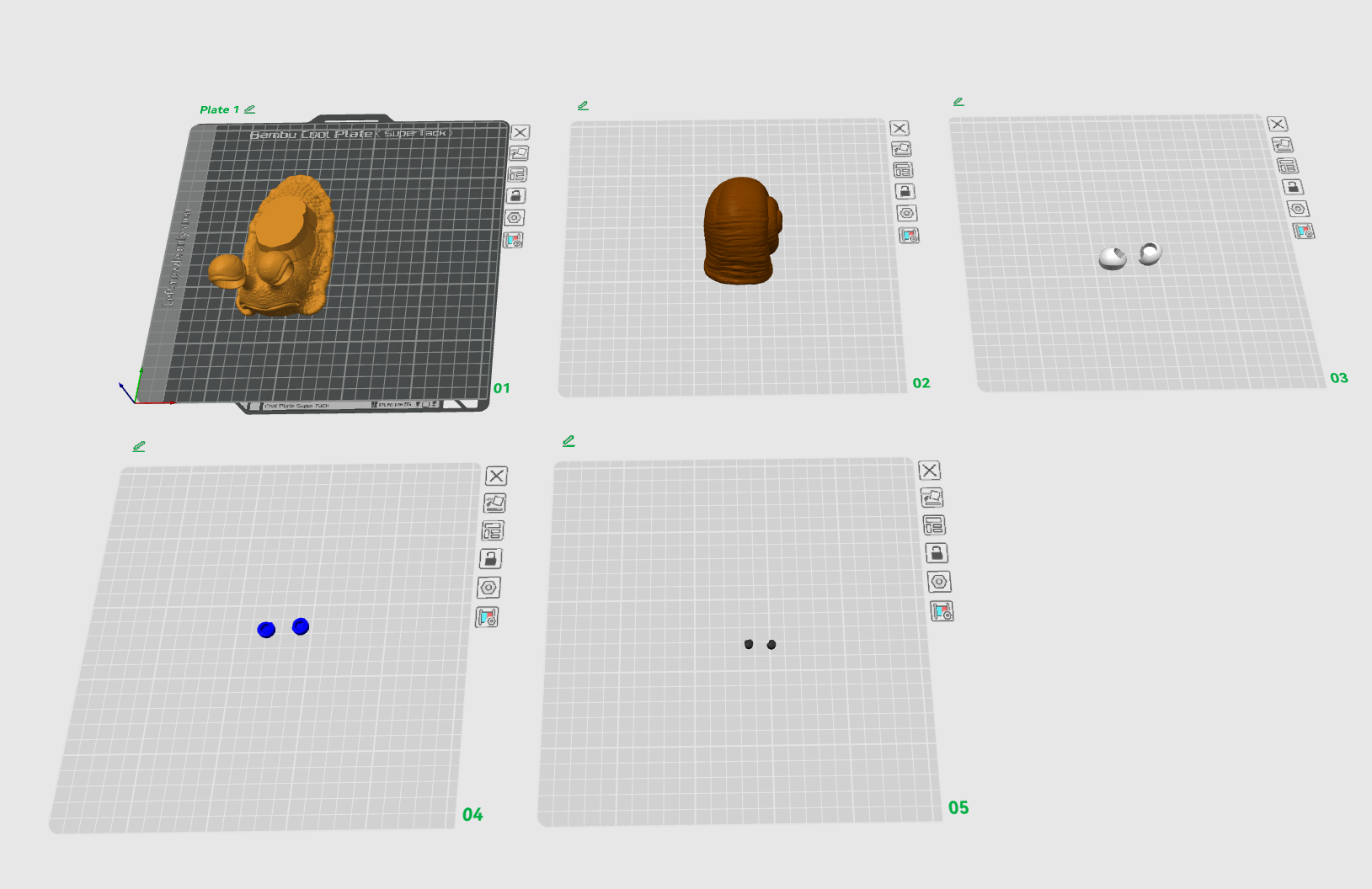Open plate 04 settings hexagon icon
Viewport: 1372px width, 889px height.
tap(489, 588)
